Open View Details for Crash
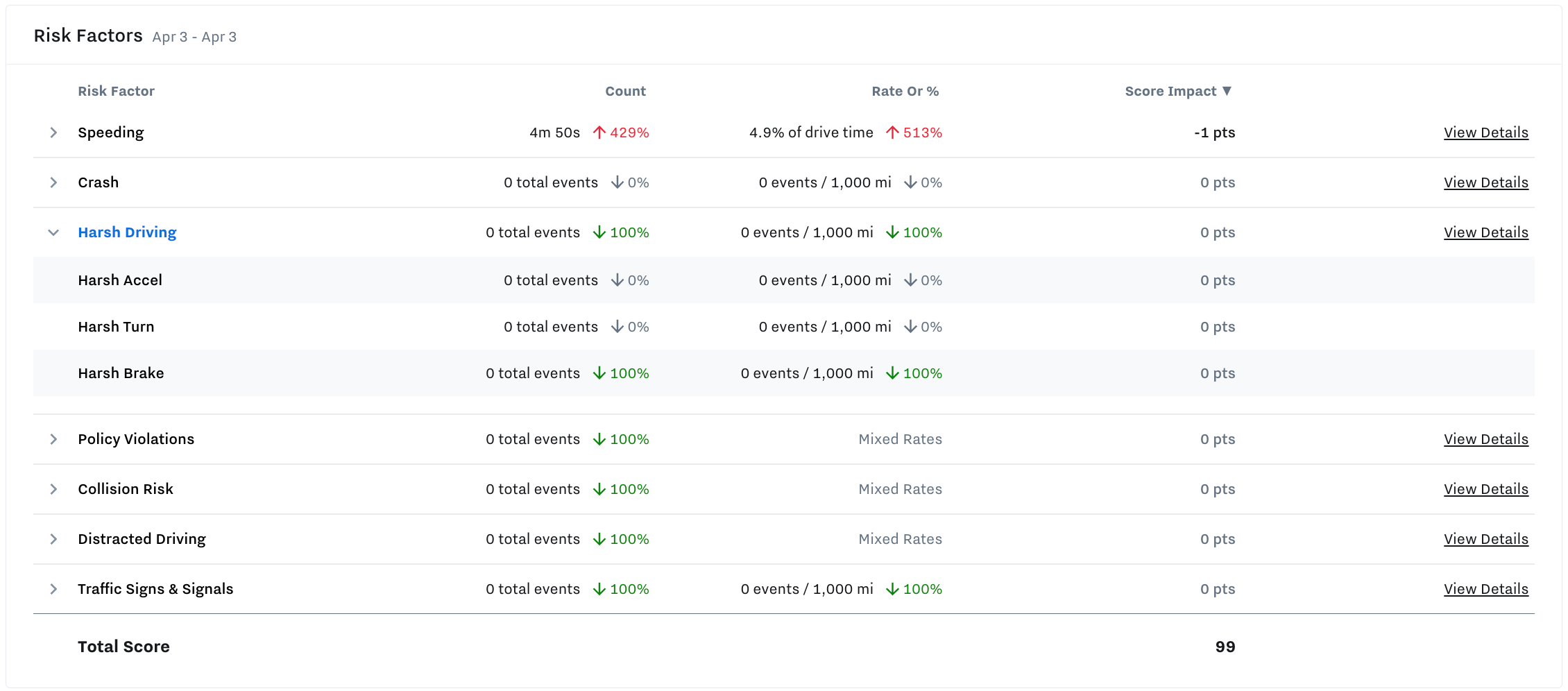The image size is (1568, 691). tap(1486, 182)
